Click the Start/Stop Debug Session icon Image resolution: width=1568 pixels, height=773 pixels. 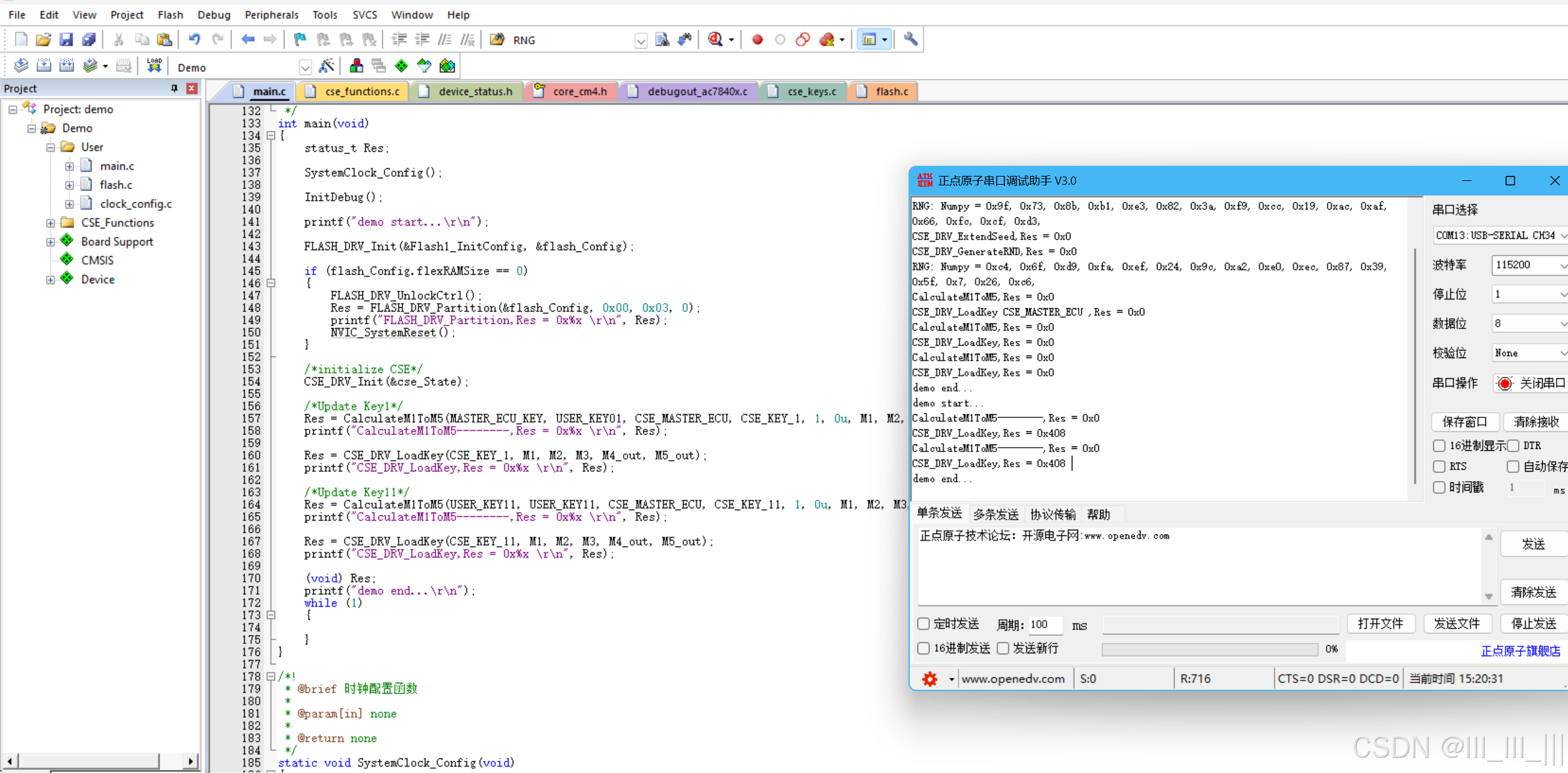(716, 40)
